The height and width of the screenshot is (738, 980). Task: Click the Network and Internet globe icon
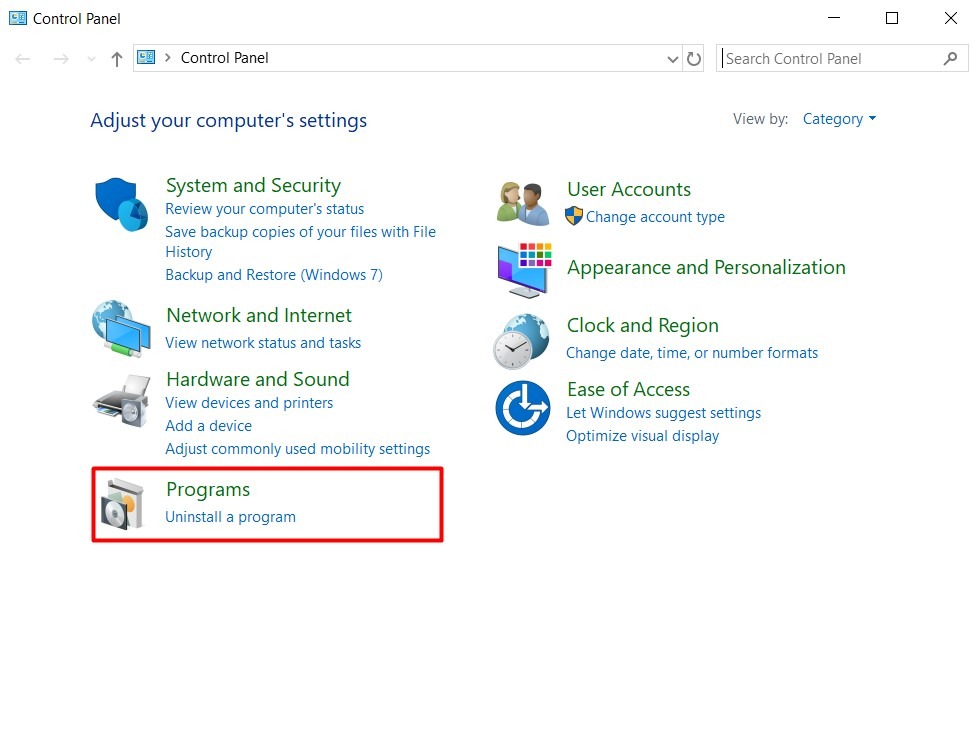[x=121, y=329]
